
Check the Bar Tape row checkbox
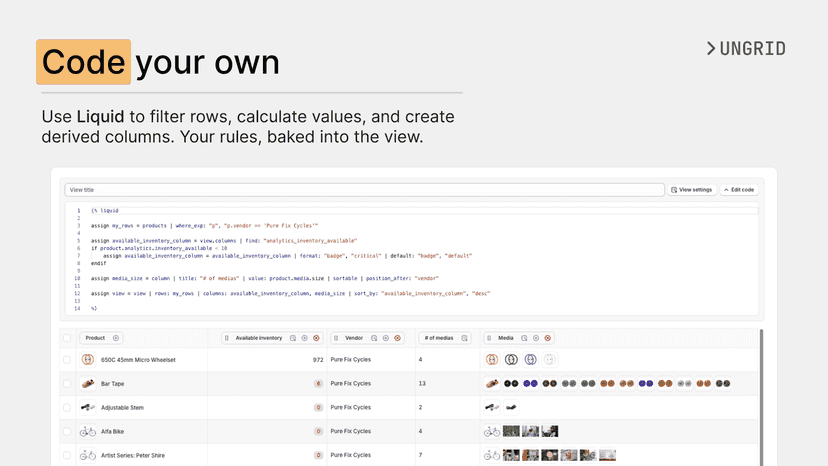click(x=67, y=384)
